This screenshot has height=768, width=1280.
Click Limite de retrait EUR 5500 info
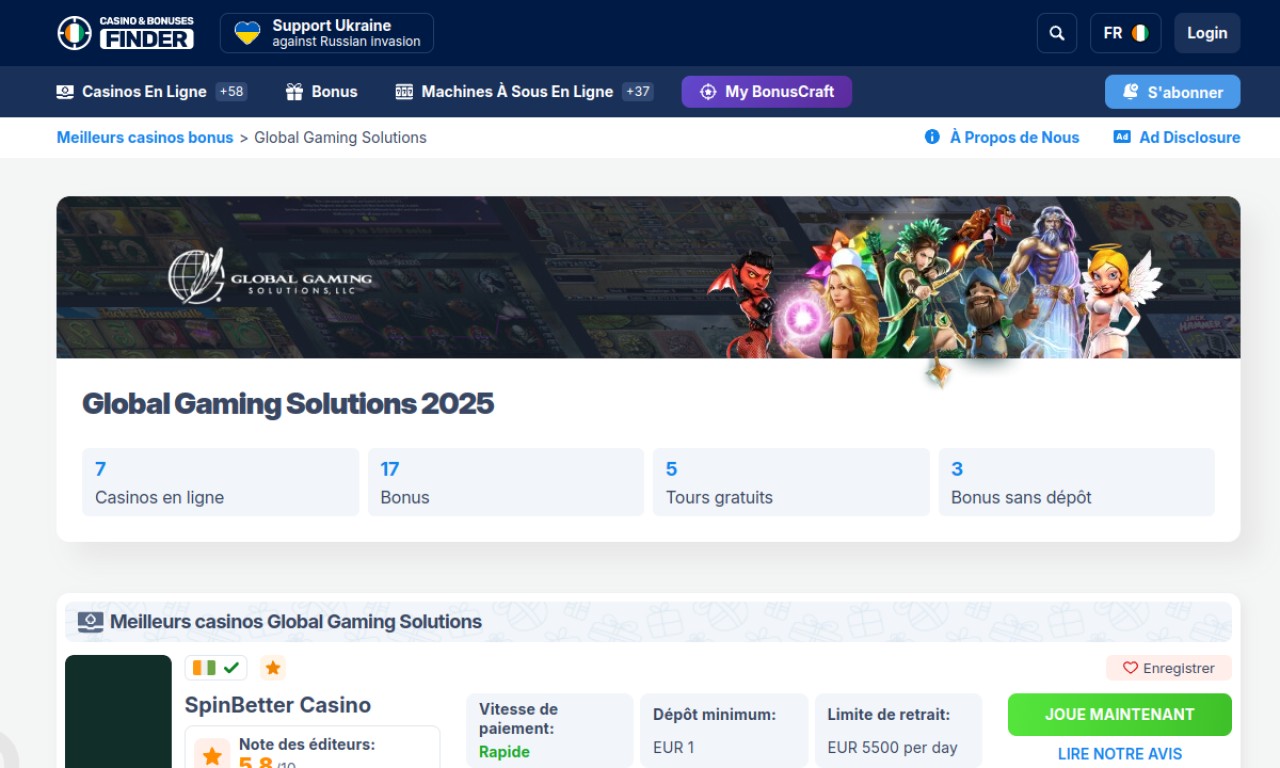[x=898, y=731]
